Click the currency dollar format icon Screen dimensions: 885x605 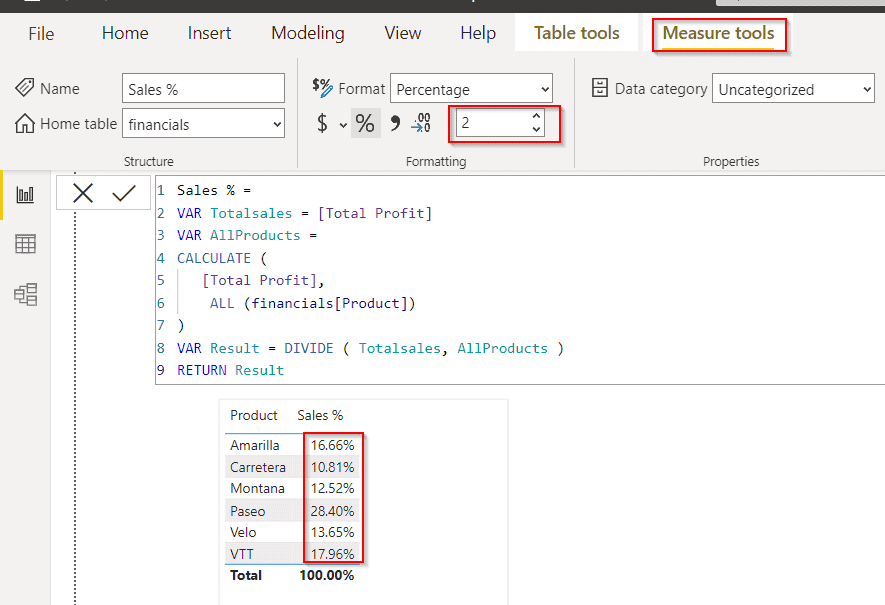322,122
